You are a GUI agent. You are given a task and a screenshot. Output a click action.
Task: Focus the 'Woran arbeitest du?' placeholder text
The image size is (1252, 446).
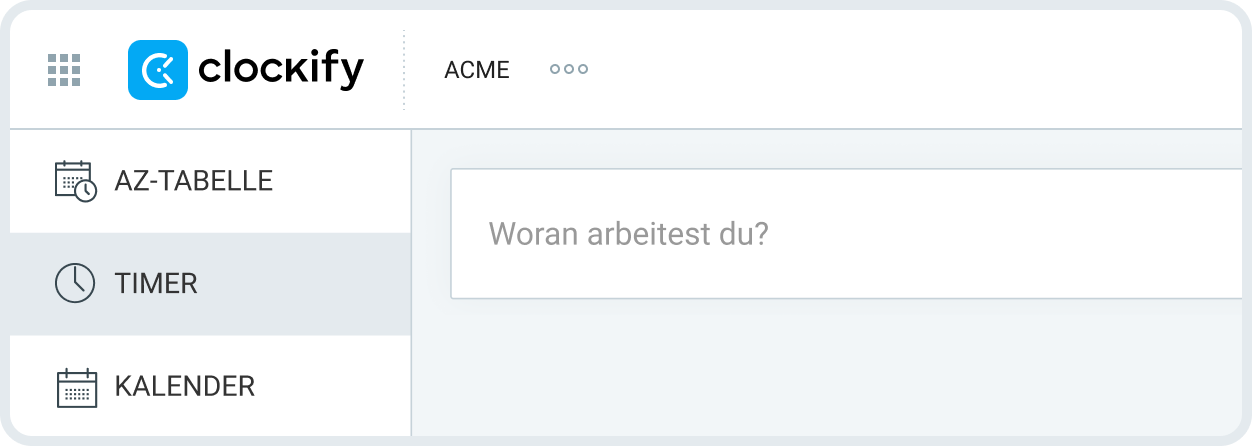click(628, 234)
